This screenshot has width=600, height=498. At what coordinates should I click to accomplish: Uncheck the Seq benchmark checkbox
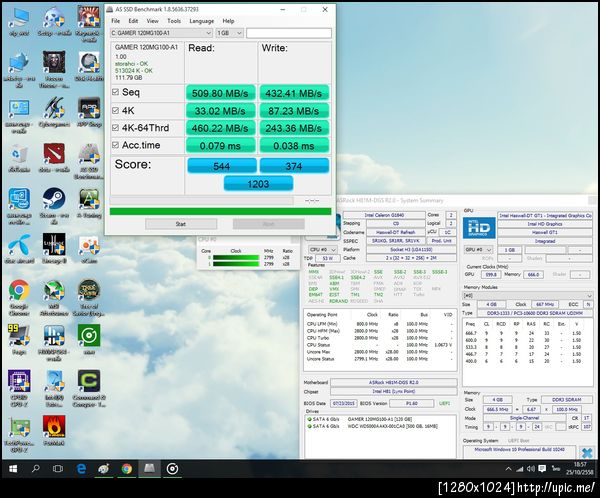(x=113, y=93)
